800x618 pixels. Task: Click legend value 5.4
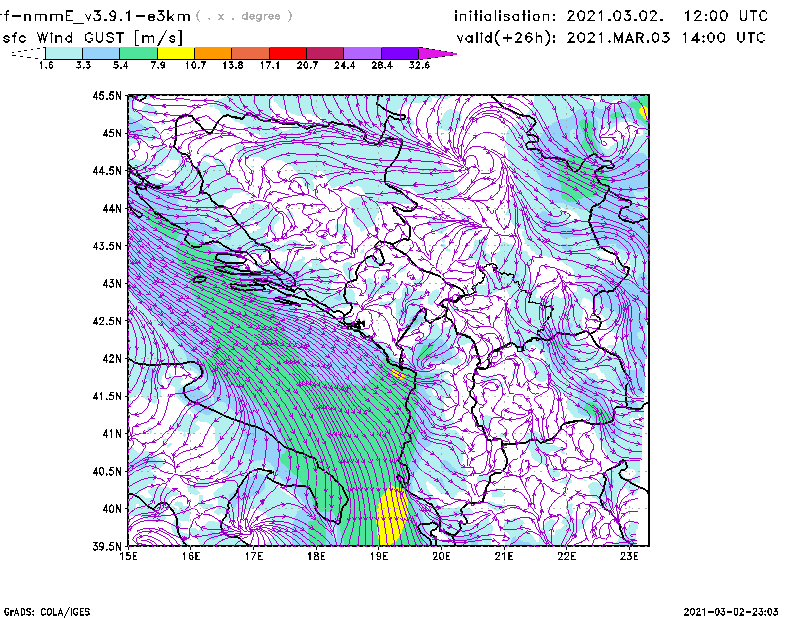tap(120, 65)
